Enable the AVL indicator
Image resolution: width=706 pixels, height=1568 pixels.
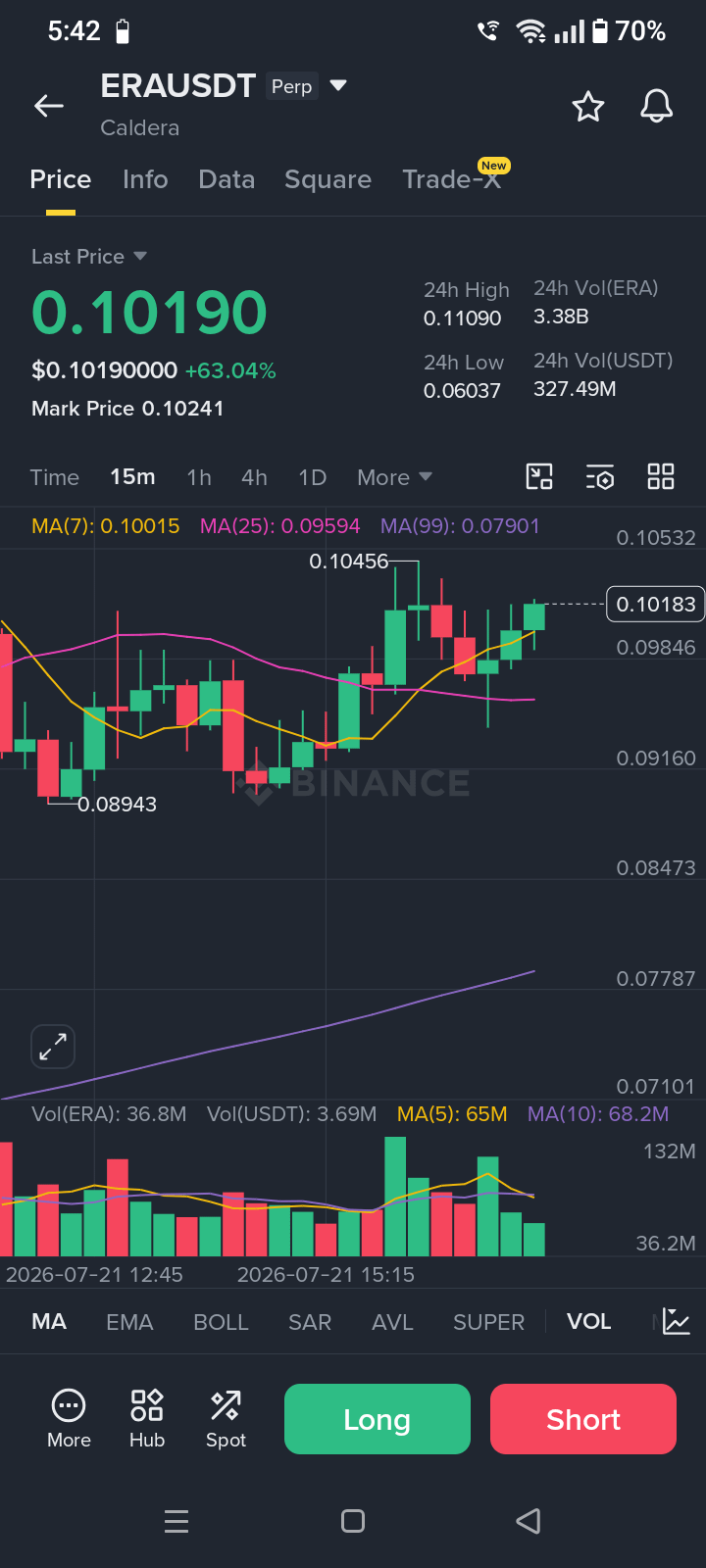pyautogui.click(x=392, y=1322)
